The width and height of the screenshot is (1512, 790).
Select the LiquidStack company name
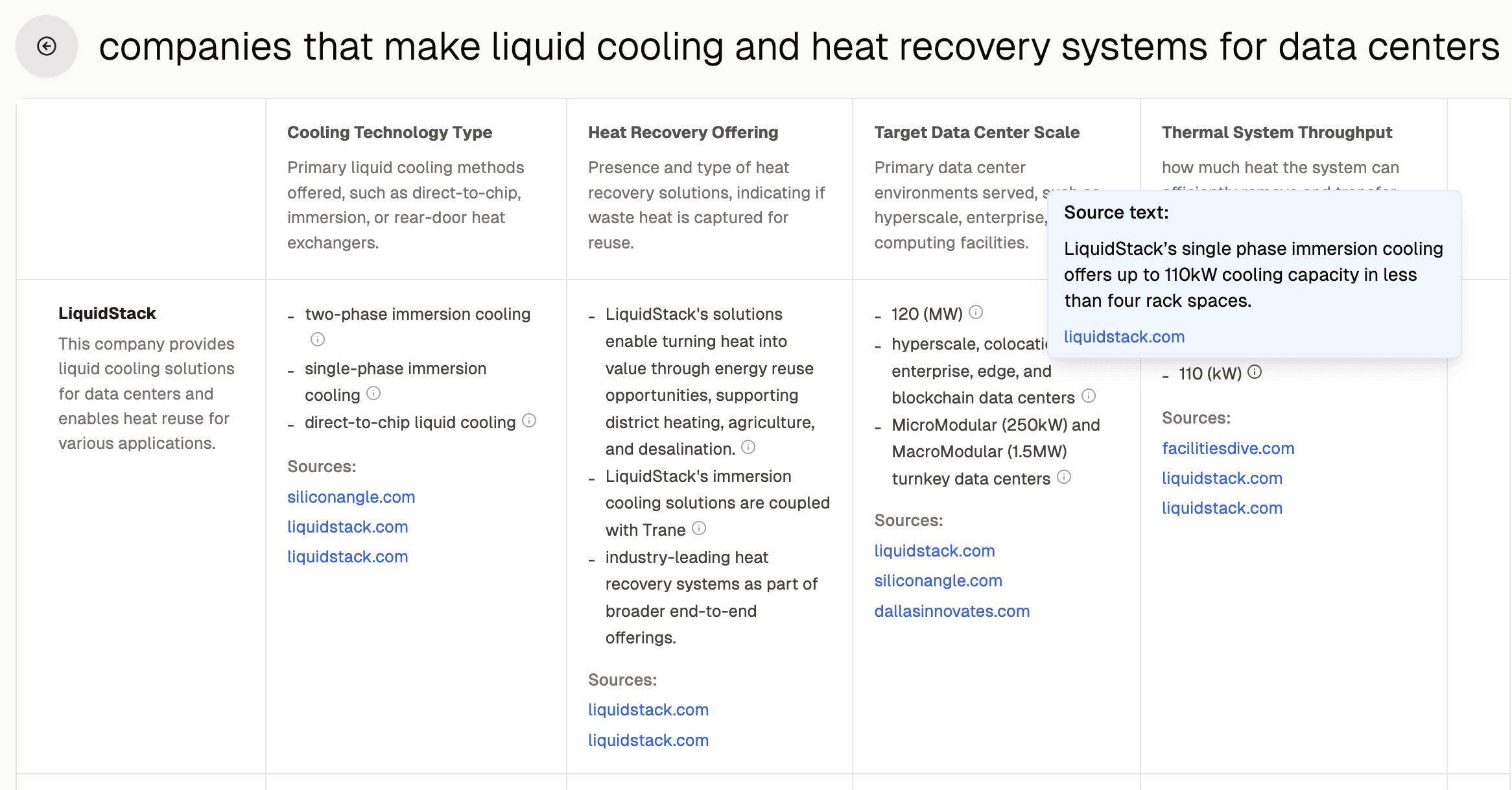(x=107, y=313)
